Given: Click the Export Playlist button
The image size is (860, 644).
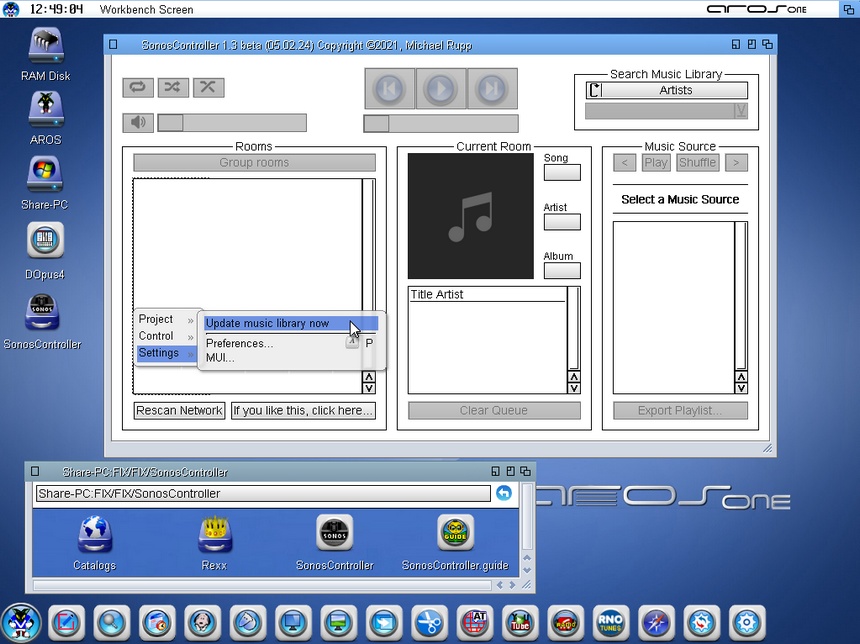Looking at the screenshot, I should pos(680,410).
